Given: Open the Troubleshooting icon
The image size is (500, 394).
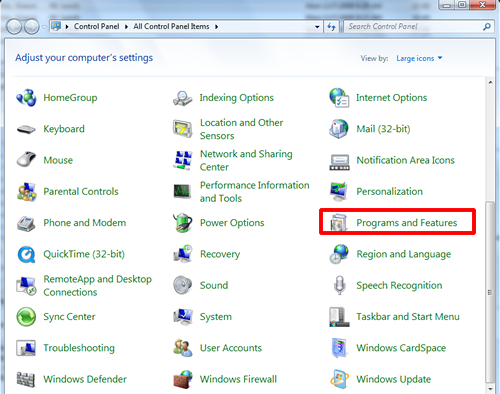Looking at the screenshot, I should click(x=26, y=348).
